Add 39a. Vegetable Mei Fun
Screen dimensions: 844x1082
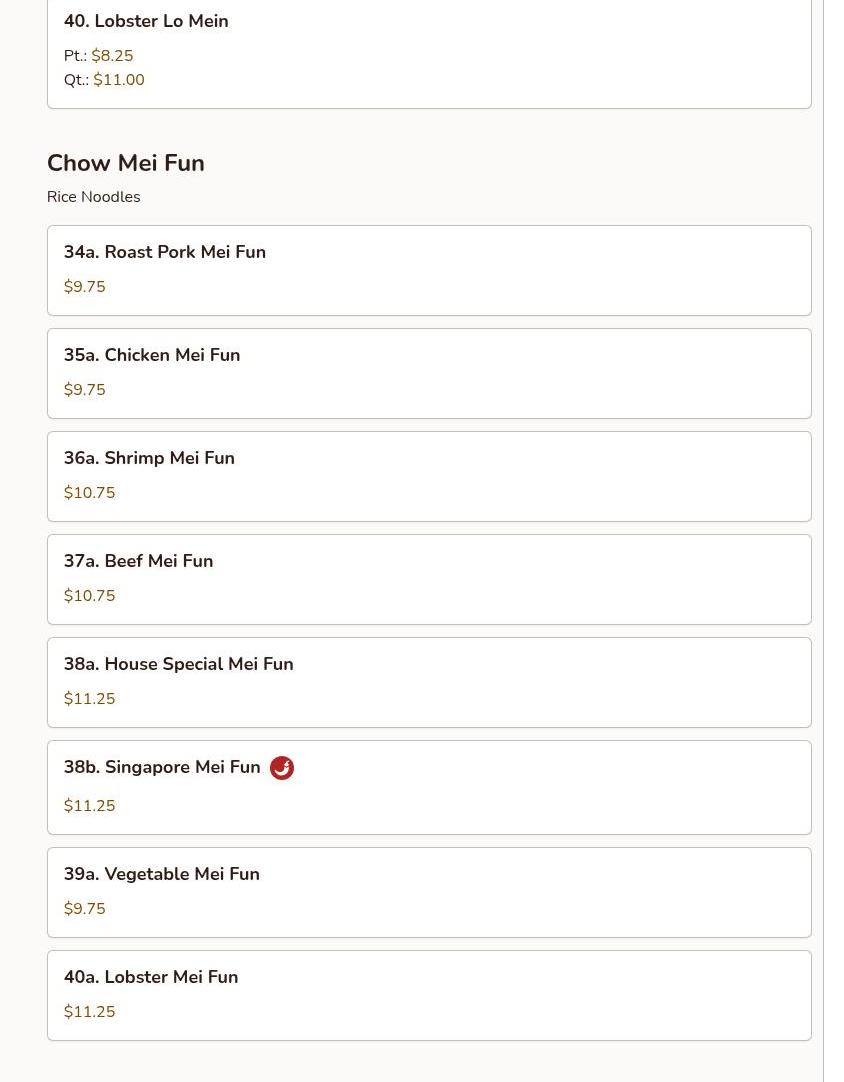point(161,874)
